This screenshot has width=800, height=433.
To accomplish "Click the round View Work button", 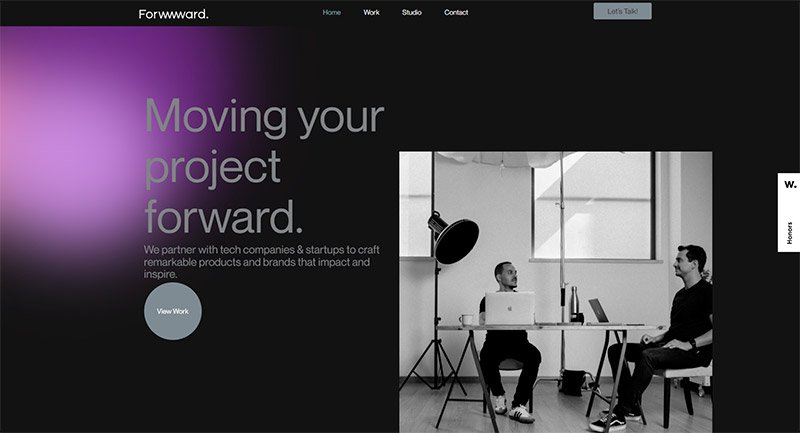I will tap(173, 311).
